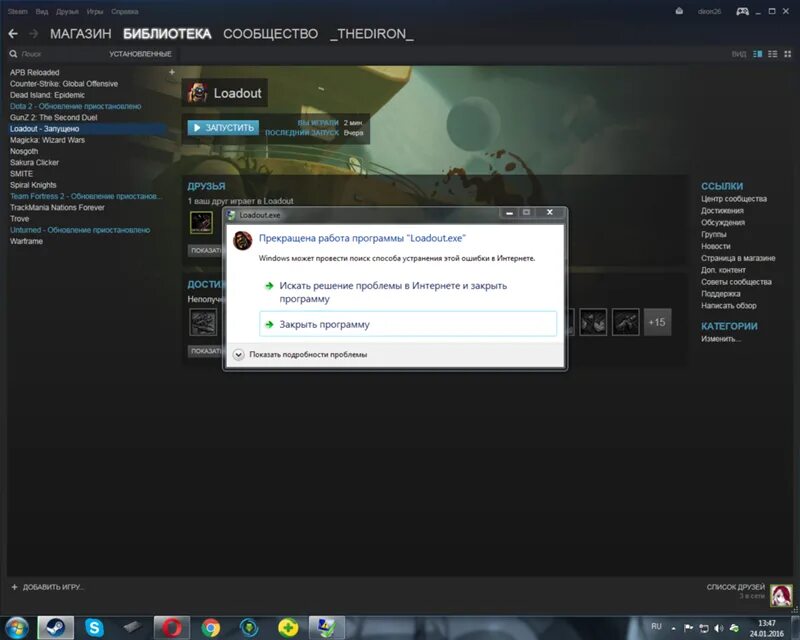The image size is (800, 640).
Task: Open Windows Start button
Action: [x=17, y=627]
